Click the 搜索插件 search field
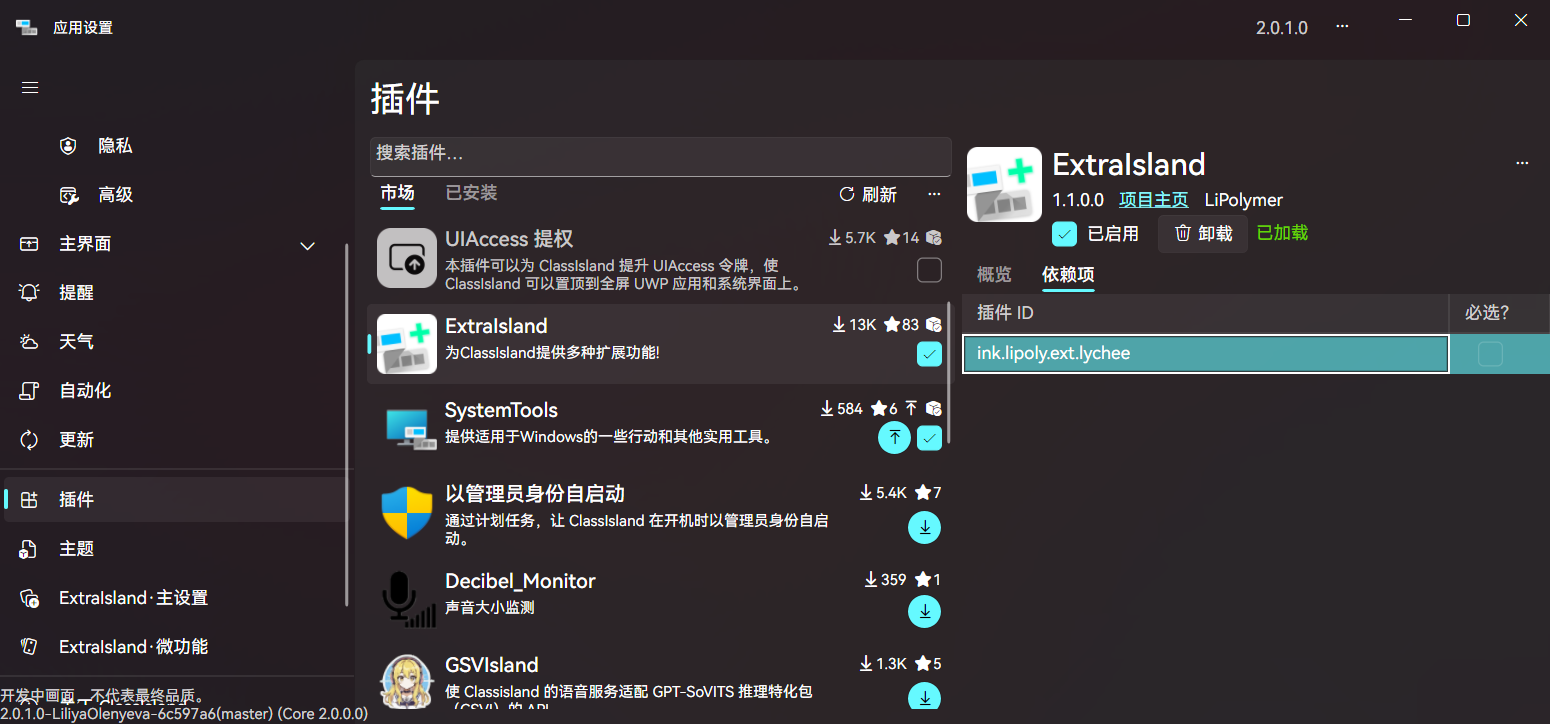 click(660, 154)
